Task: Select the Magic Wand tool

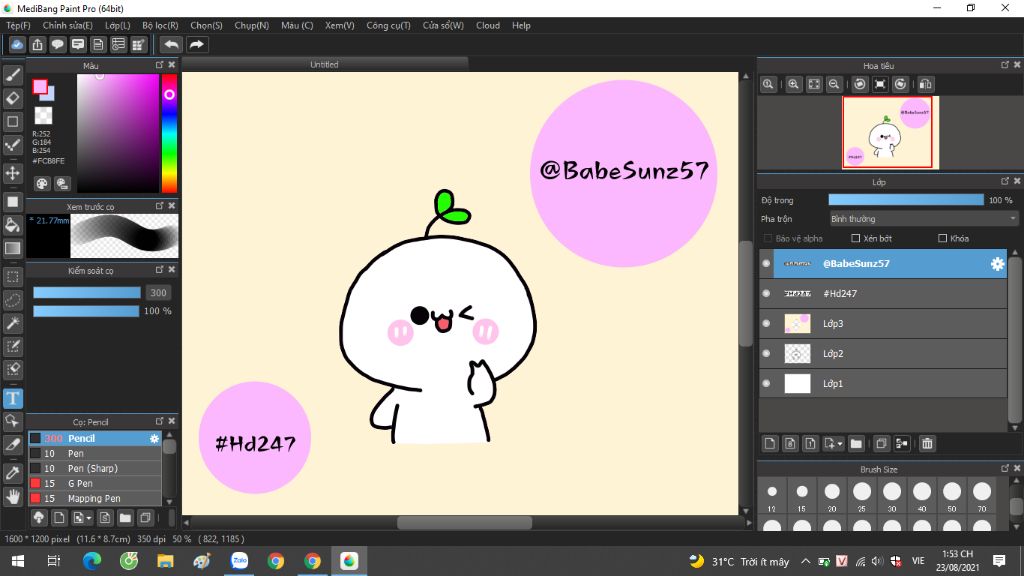Action: click(x=12, y=323)
